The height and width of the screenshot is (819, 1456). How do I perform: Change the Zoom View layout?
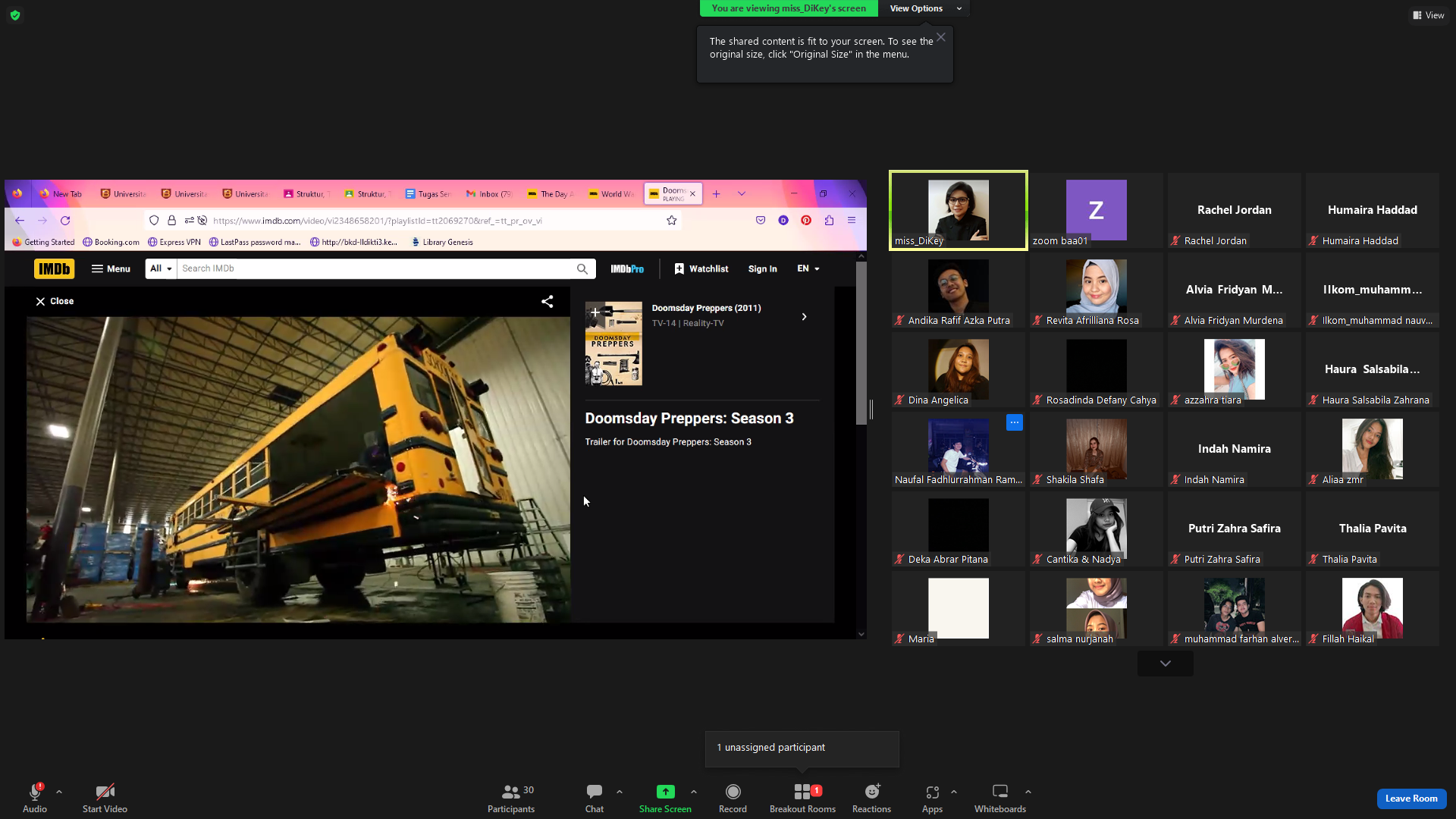click(1428, 15)
